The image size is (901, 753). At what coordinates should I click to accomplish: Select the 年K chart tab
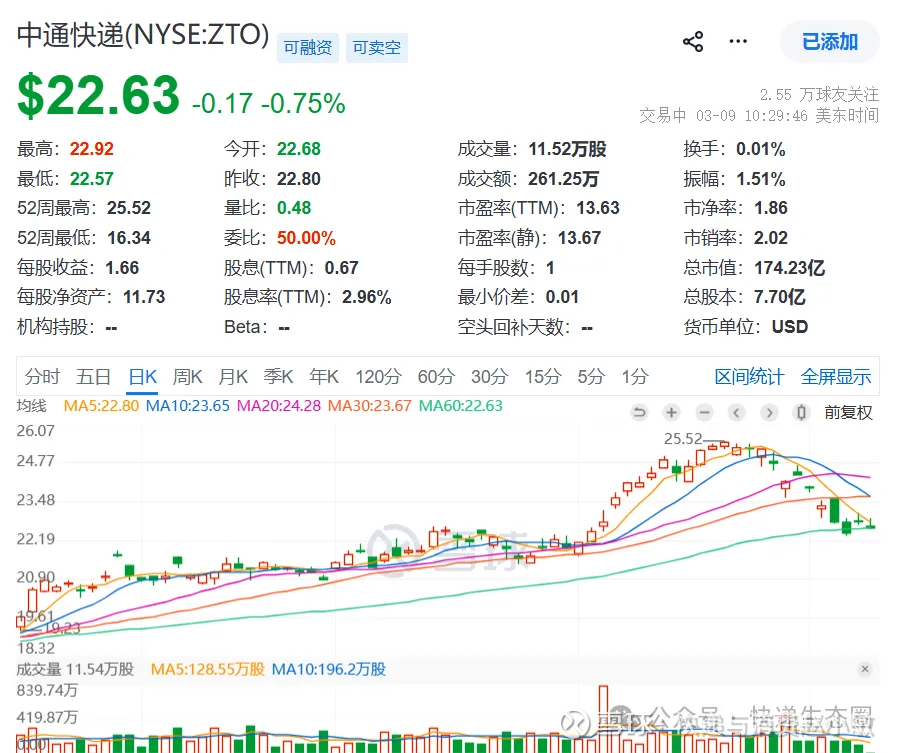pos(324,376)
